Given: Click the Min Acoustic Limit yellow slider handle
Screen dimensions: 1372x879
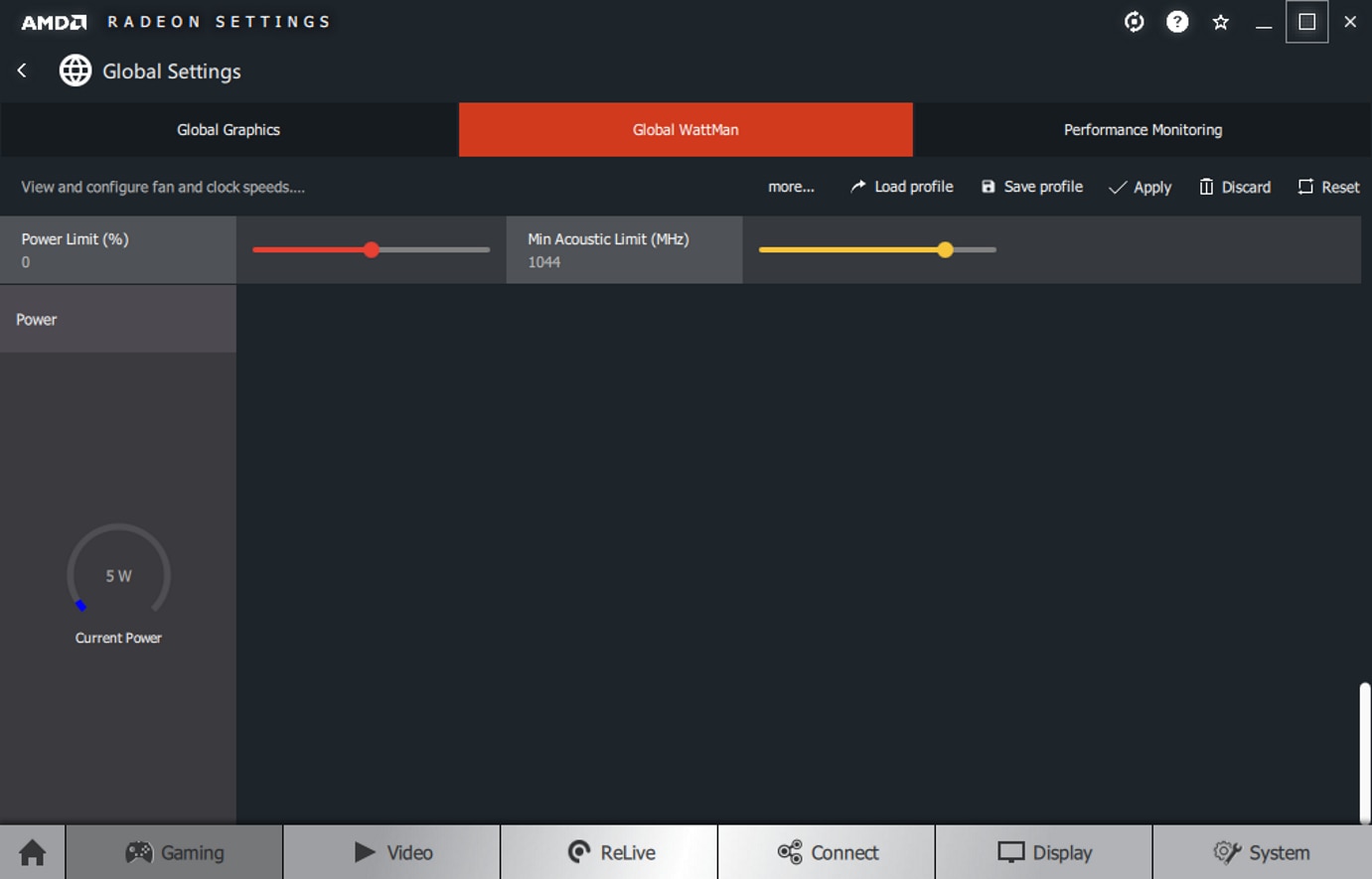Looking at the screenshot, I should (946, 250).
